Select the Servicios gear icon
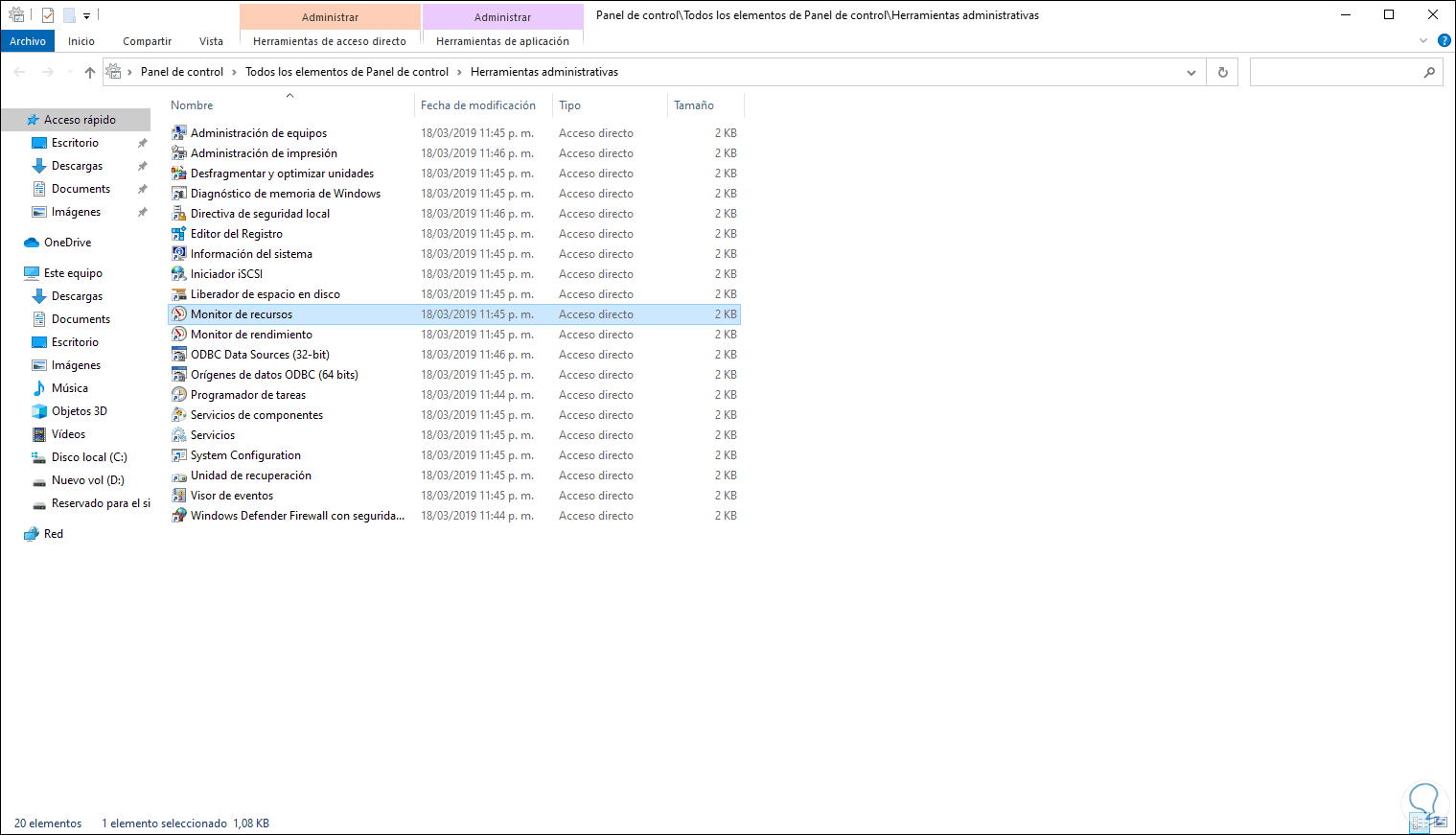Viewport: 1456px width, 835px height. click(179, 435)
